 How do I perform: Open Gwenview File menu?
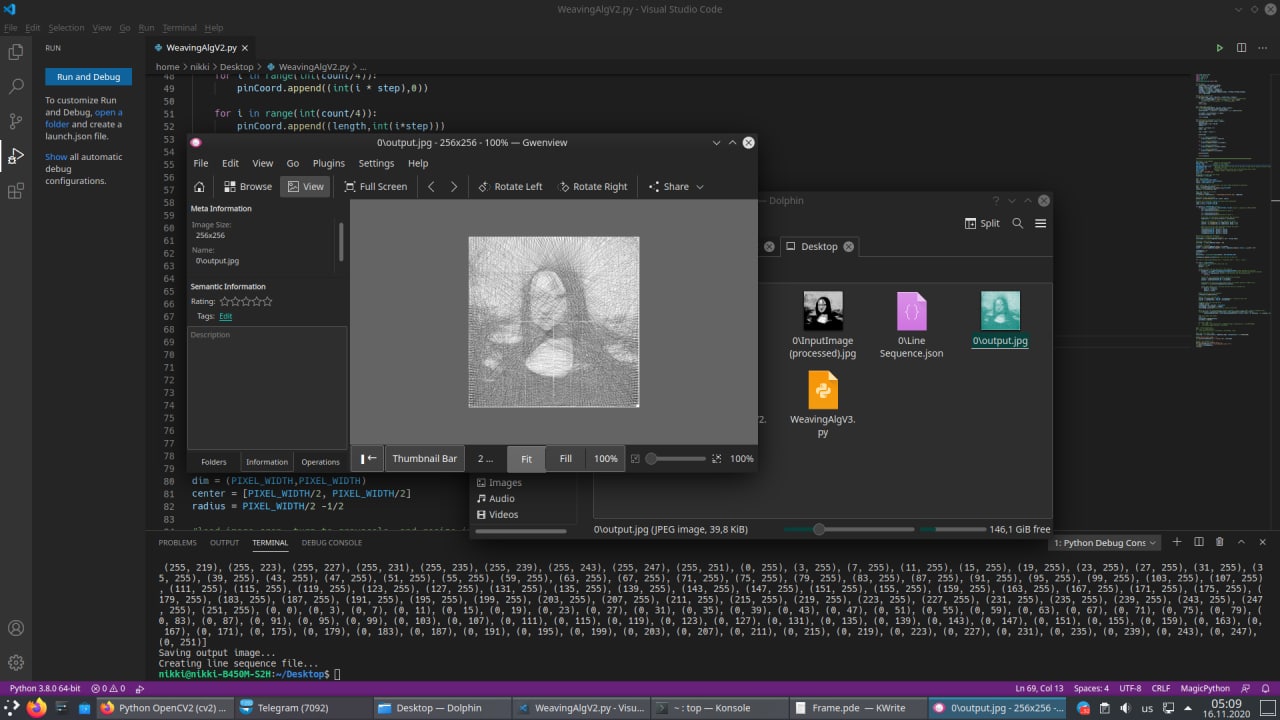201,163
